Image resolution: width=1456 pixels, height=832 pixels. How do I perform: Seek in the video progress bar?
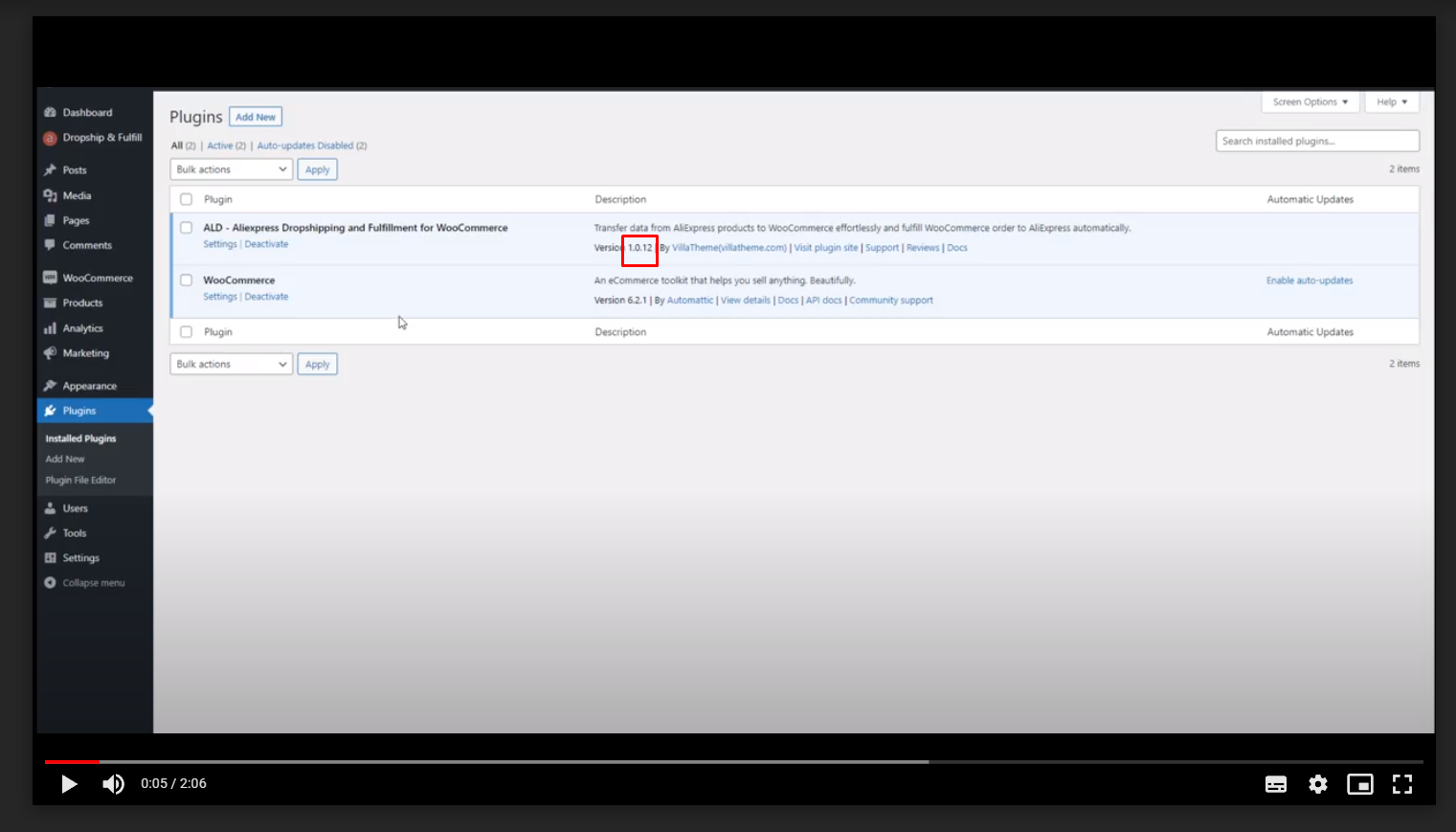pyautogui.click(x=734, y=762)
